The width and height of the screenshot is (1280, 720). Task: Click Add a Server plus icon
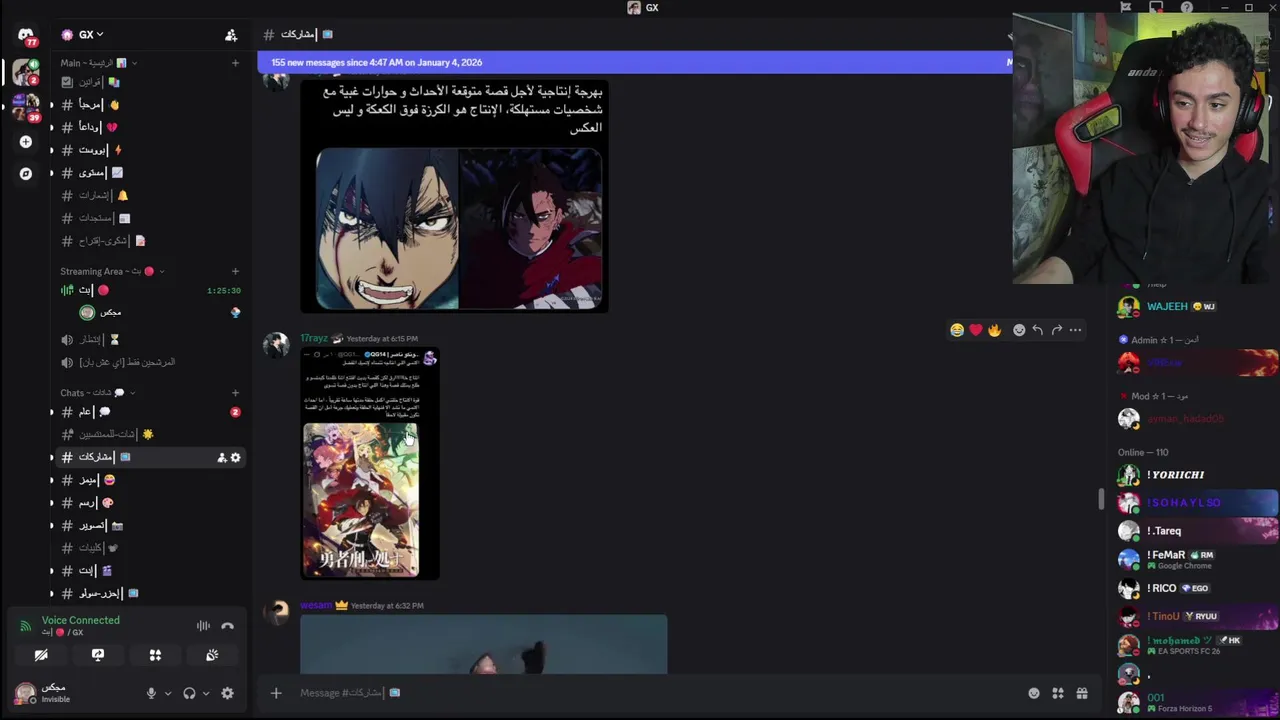(x=26, y=142)
